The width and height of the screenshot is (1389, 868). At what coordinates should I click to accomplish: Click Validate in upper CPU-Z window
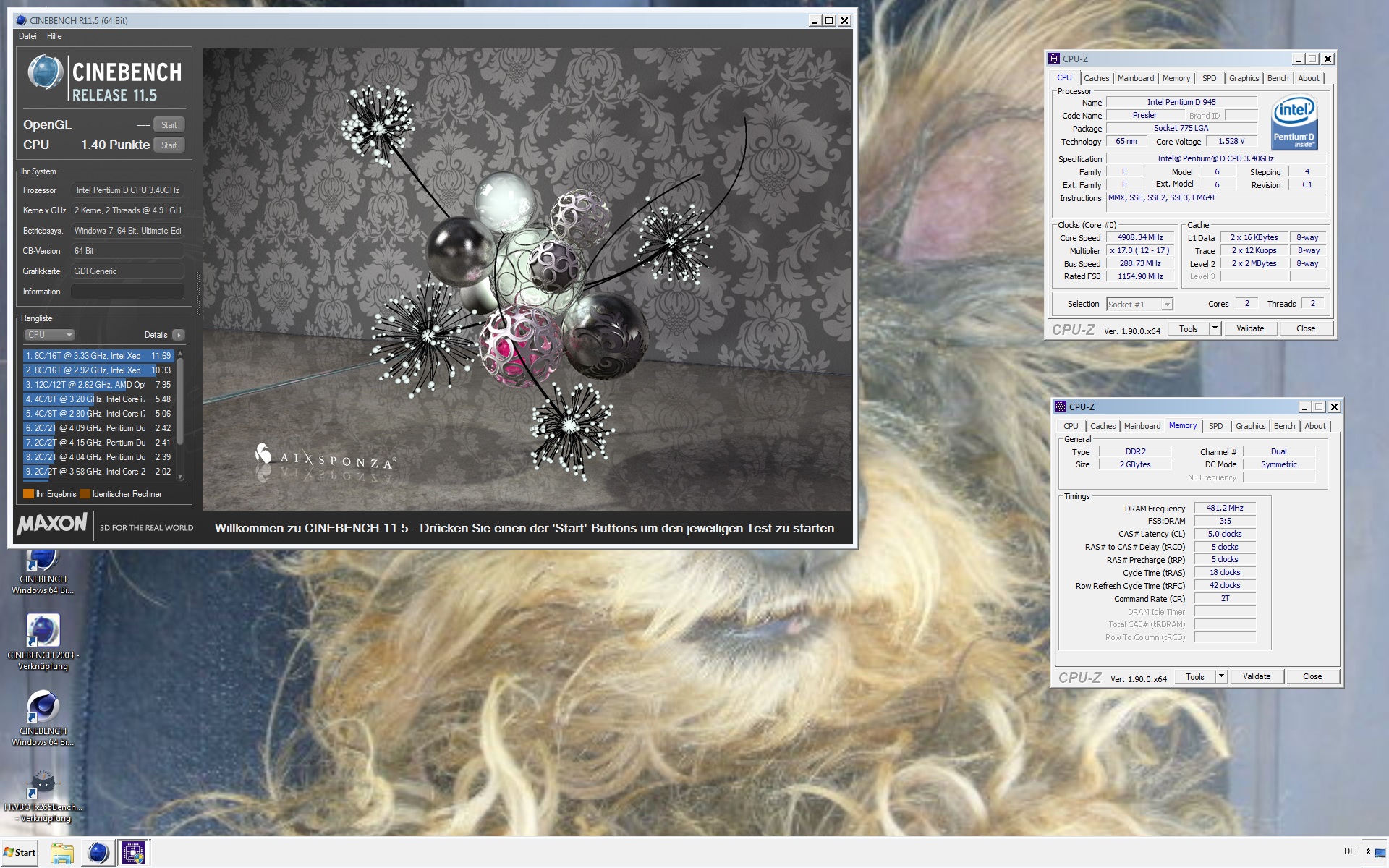[1250, 329]
